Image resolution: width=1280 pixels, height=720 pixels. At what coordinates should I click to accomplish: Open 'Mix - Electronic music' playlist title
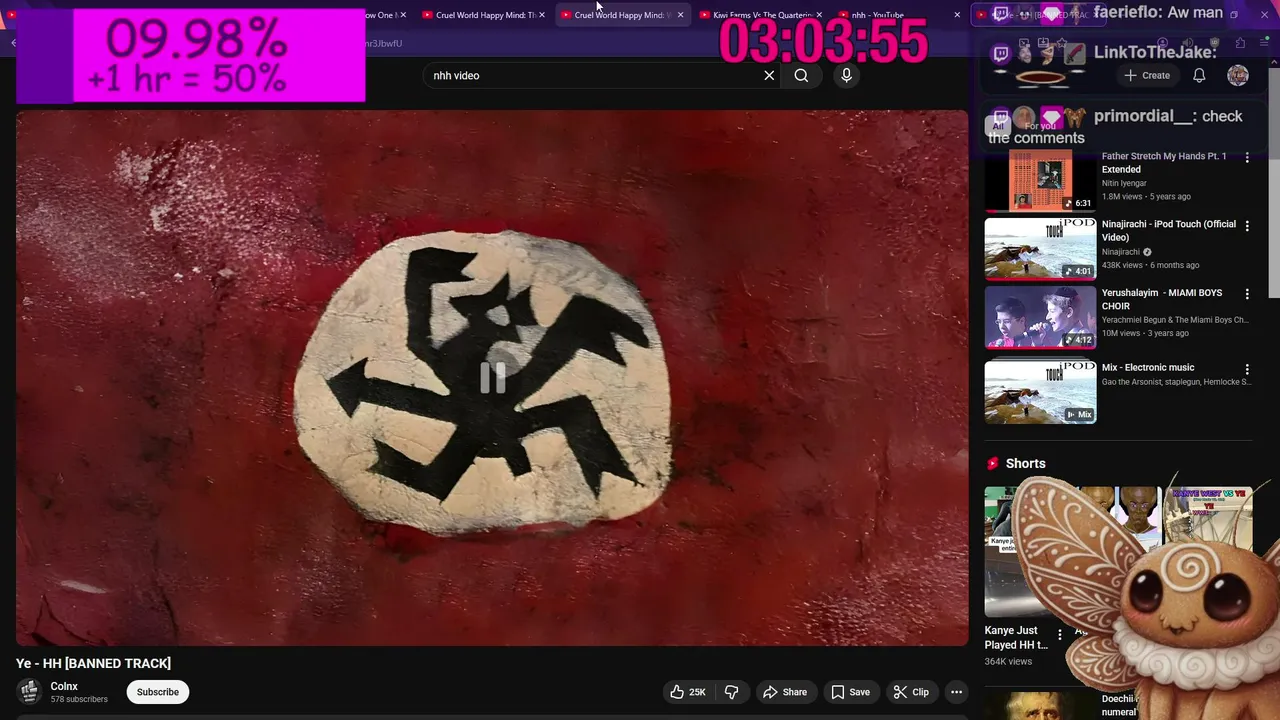point(1148,367)
